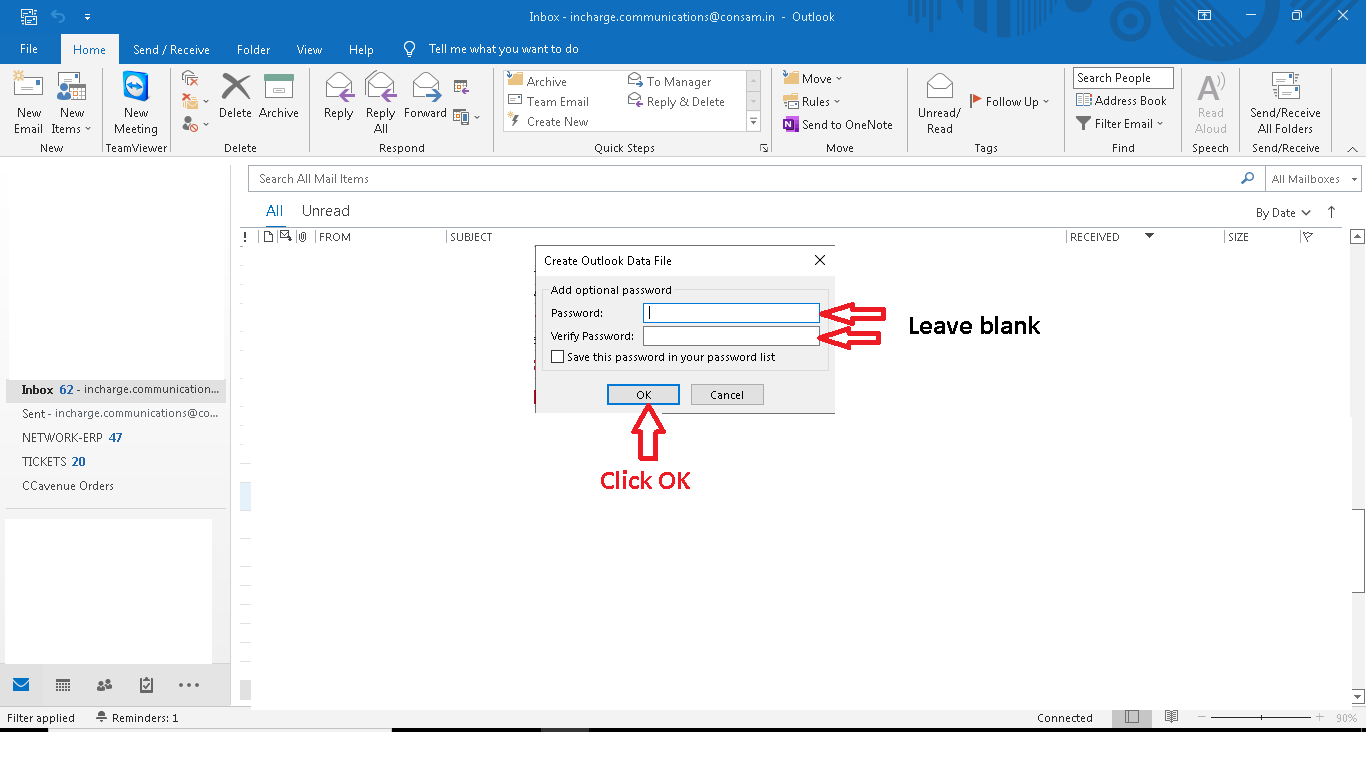This screenshot has width=1366, height=768.
Task: Reverse sort order with the up arrow
Action: (1331, 212)
